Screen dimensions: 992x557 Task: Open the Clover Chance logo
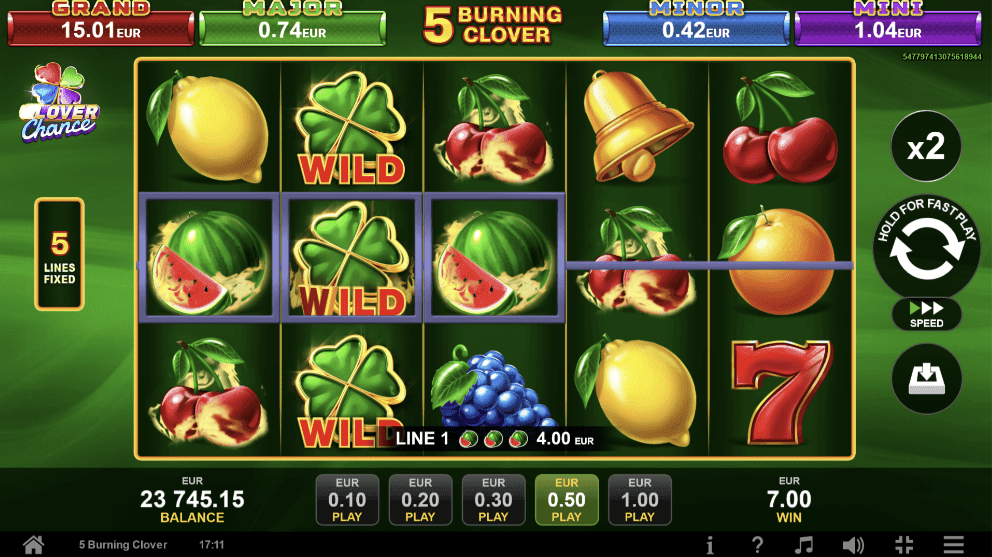click(59, 102)
